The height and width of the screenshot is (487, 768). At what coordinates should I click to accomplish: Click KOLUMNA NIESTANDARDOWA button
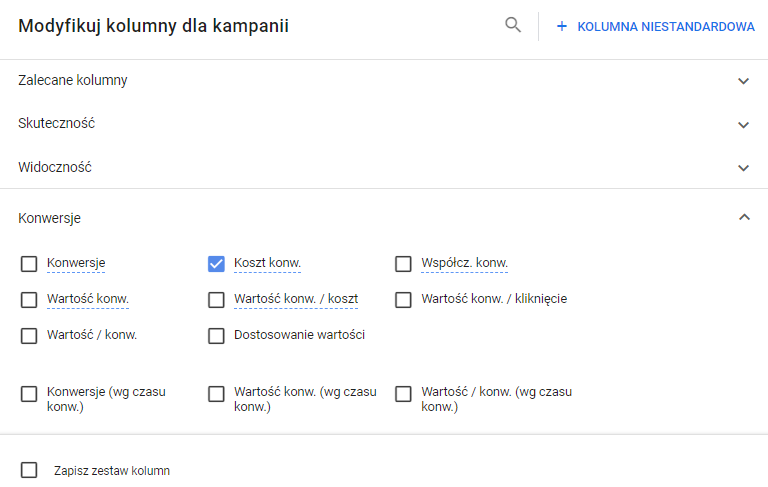click(x=665, y=27)
